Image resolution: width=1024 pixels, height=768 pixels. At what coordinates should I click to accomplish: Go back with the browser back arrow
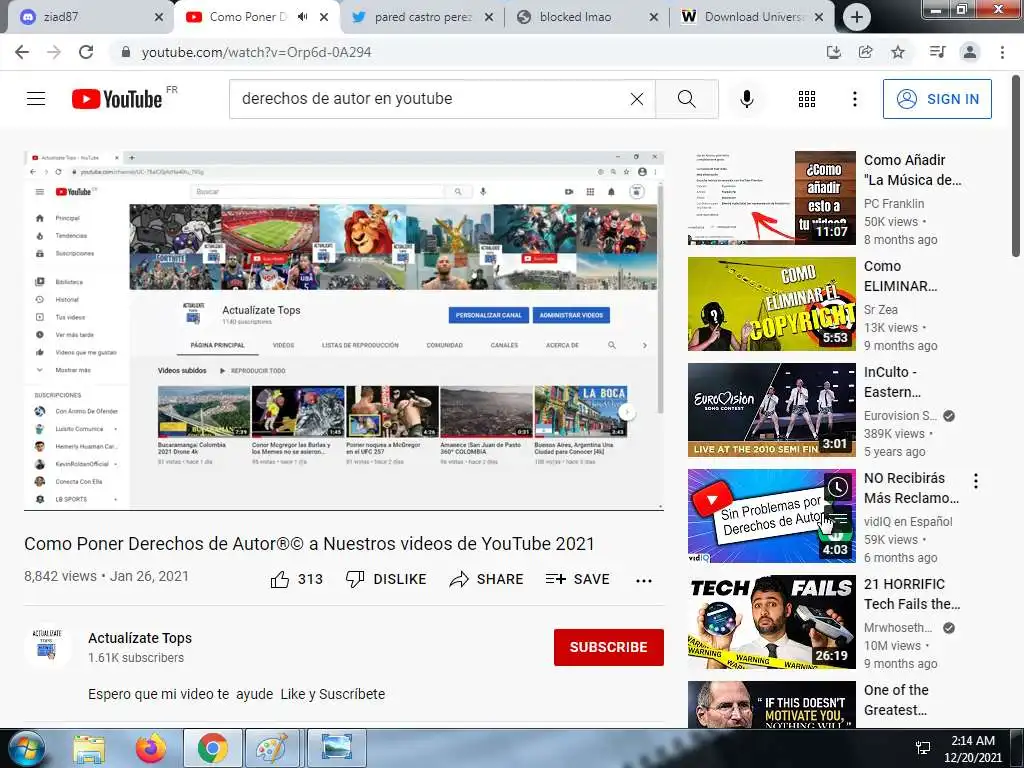pos(22,52)
